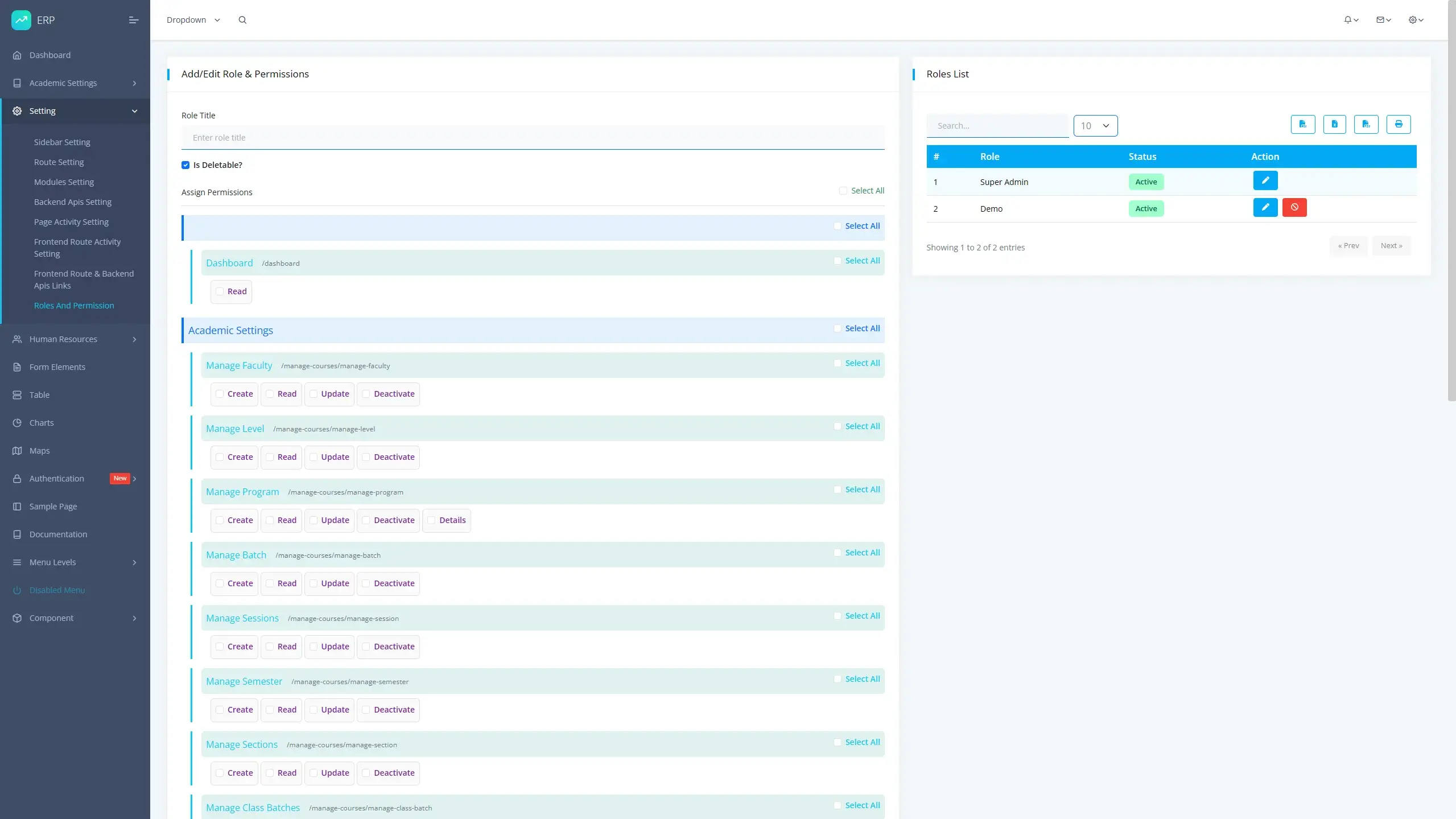
Task: Focus the Role Title input field
Action: (x=533, y=138)
